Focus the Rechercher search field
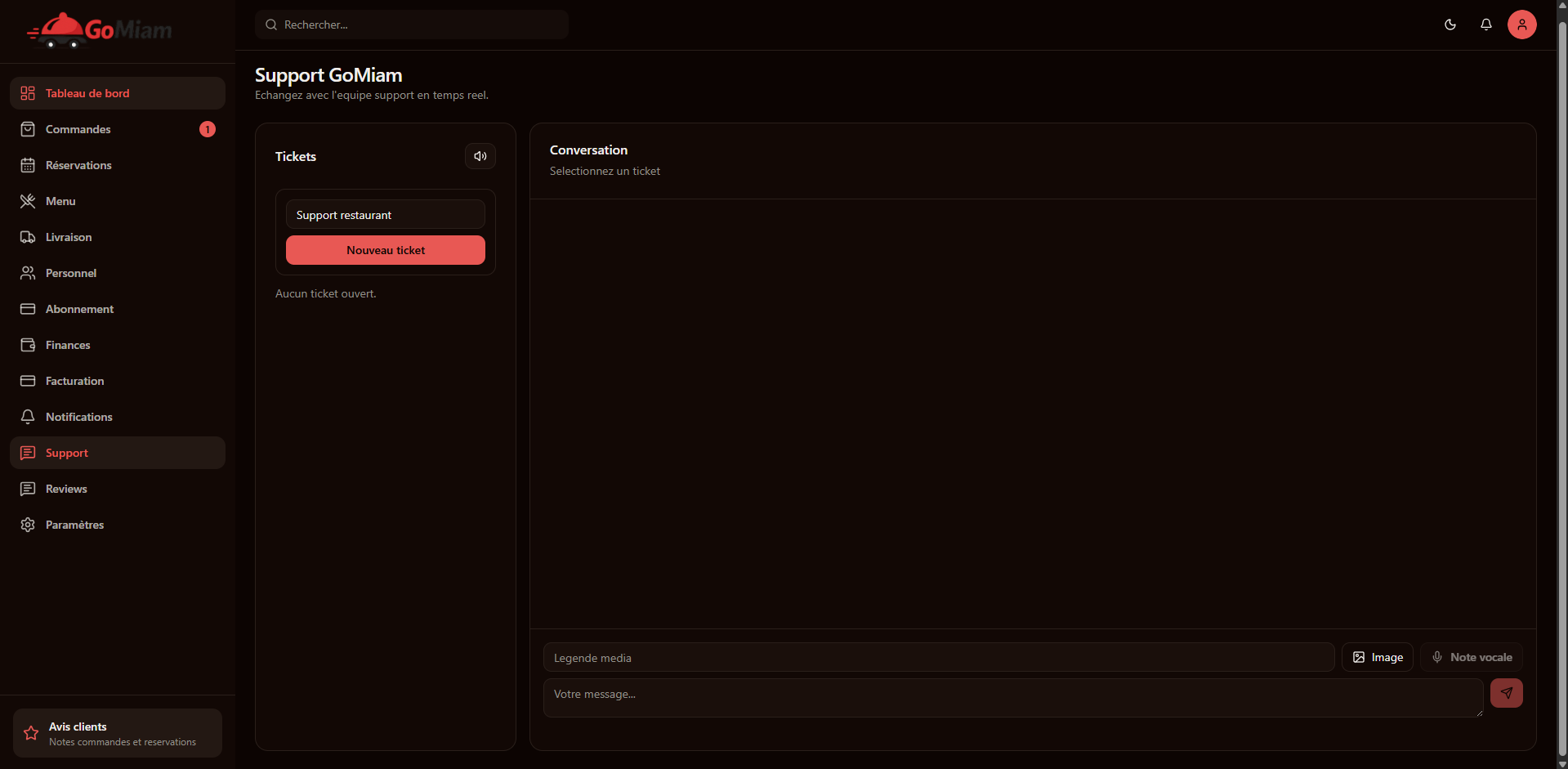The width and height of the screenshot is (1568, 769). (x=412, y=25)
